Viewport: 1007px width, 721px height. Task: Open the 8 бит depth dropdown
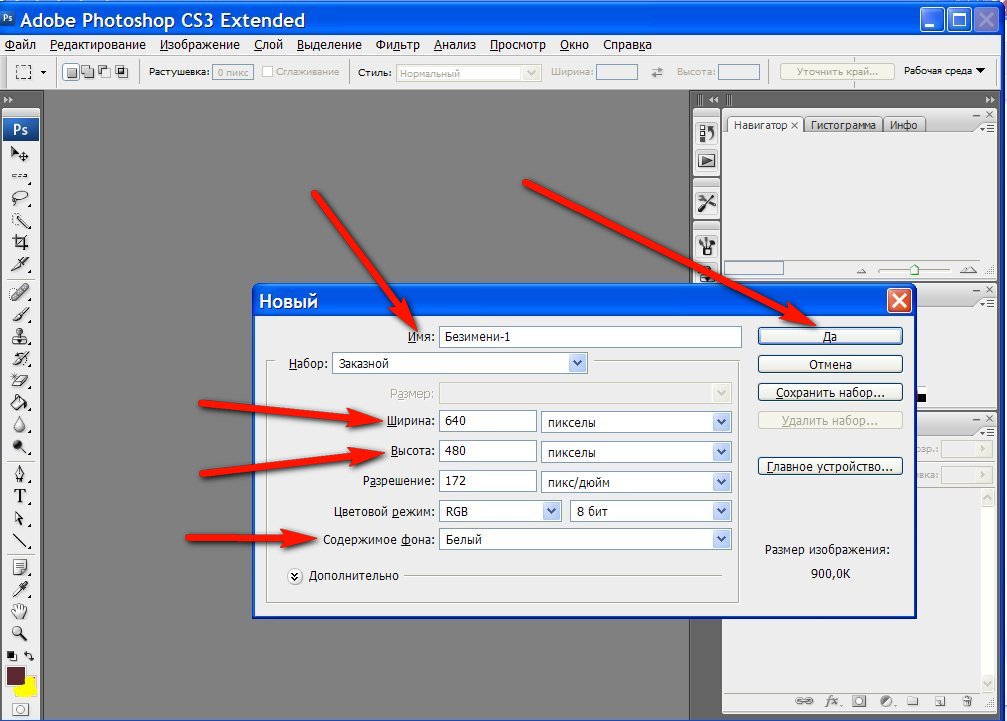721,511
